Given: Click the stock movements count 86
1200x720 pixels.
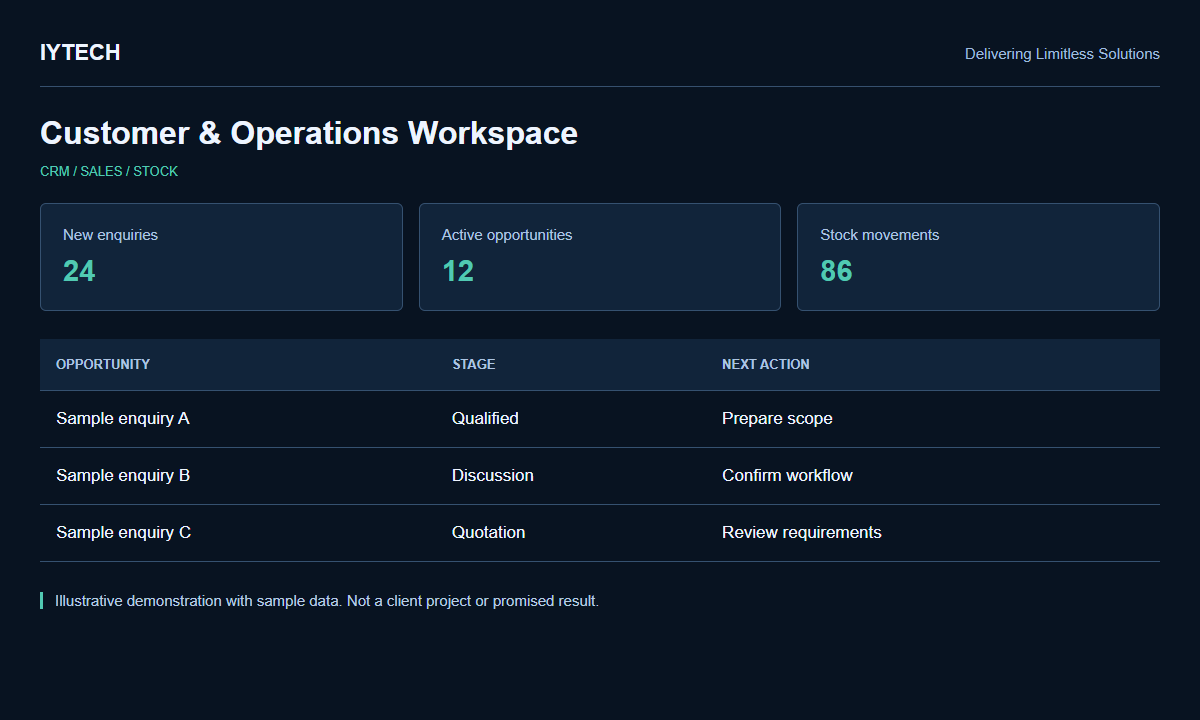Looking at the screenshot, I should (836, 271).
